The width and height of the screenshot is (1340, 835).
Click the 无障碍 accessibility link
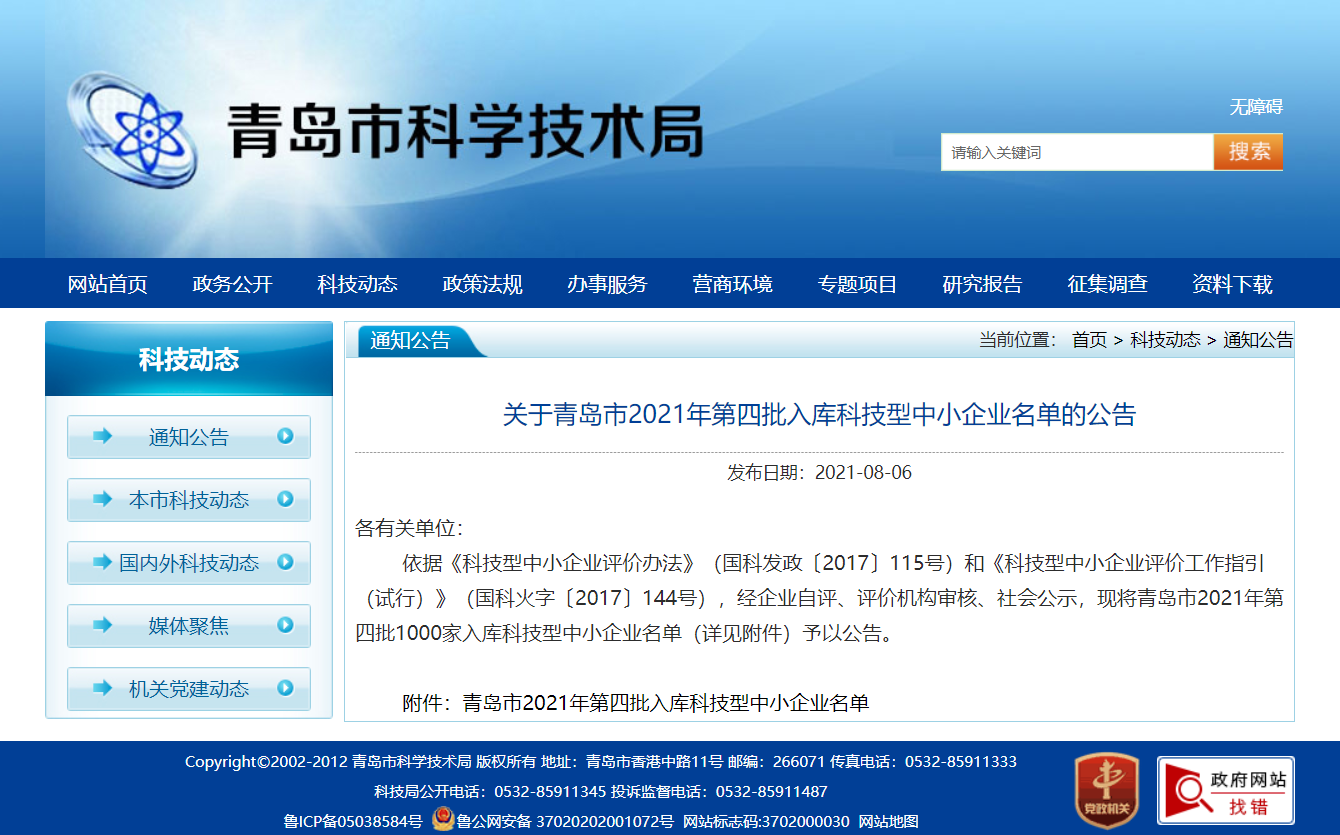pos(1256,107)
